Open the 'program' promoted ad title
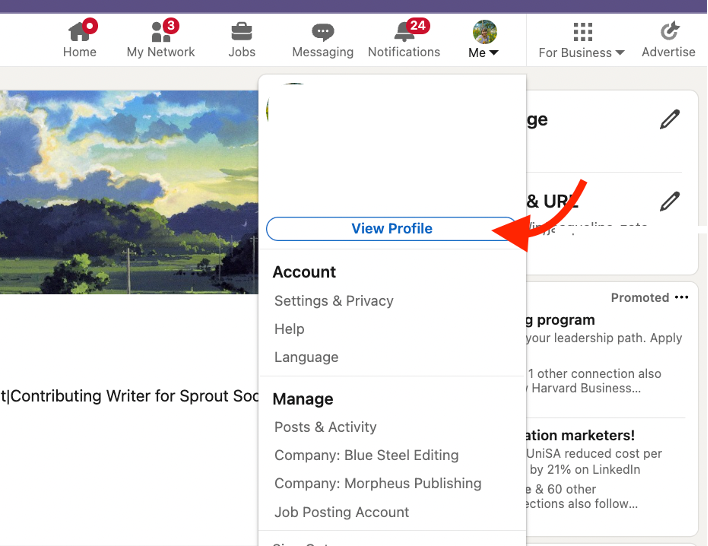708x546 pixels. pos(561,320)
